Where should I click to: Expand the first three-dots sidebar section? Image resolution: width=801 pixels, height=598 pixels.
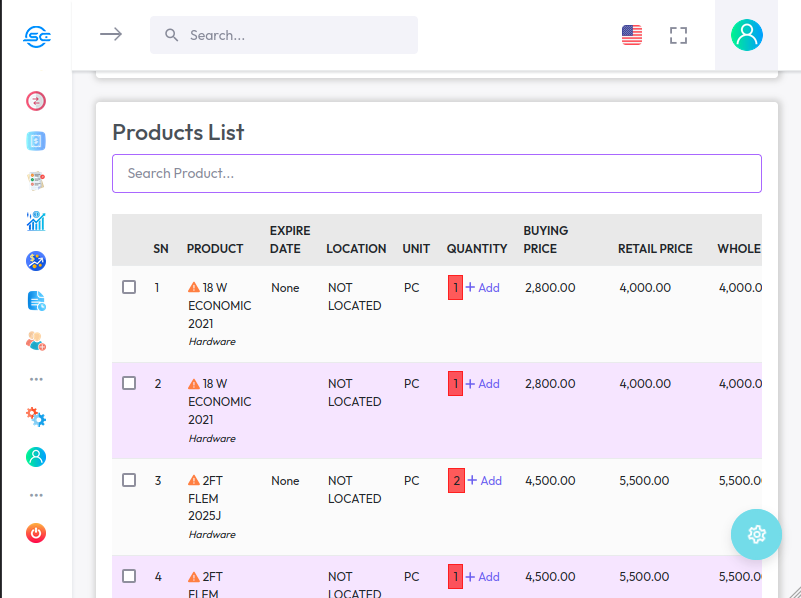point(36,379)
